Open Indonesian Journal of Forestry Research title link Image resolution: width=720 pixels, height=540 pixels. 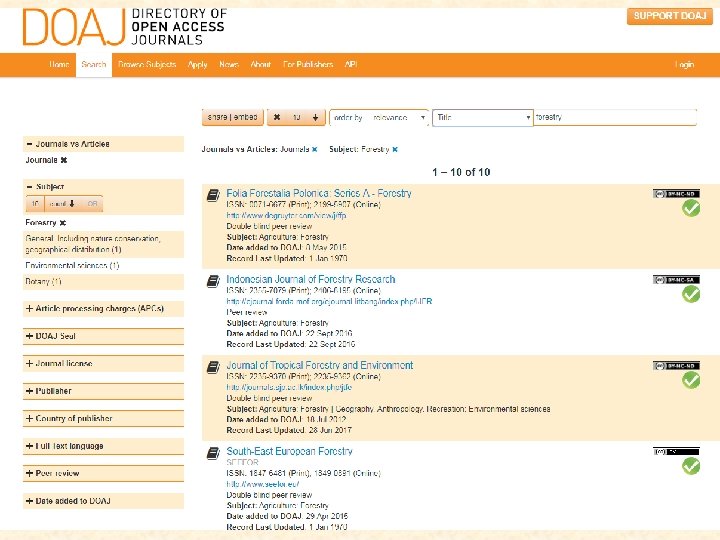310,279
